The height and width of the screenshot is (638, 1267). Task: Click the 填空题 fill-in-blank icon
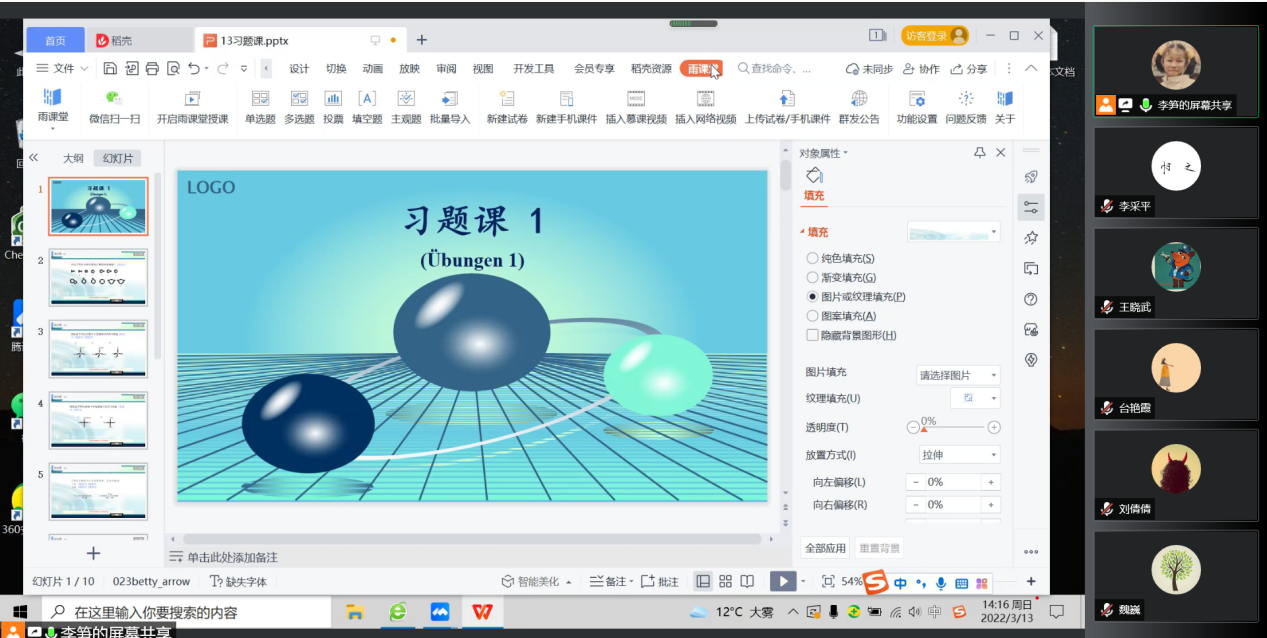367,99
